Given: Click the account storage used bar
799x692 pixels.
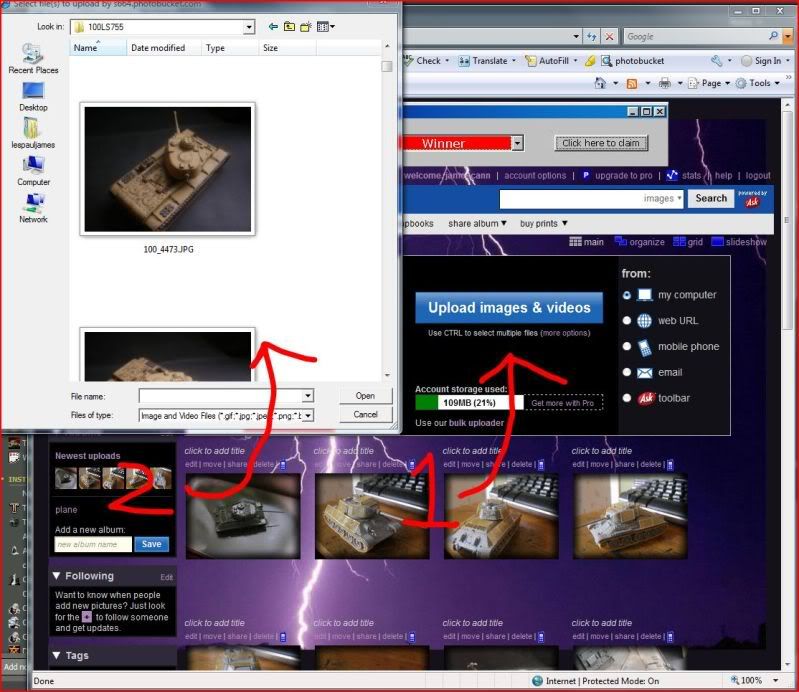Looking at the screenshot, I should (469, 403).
